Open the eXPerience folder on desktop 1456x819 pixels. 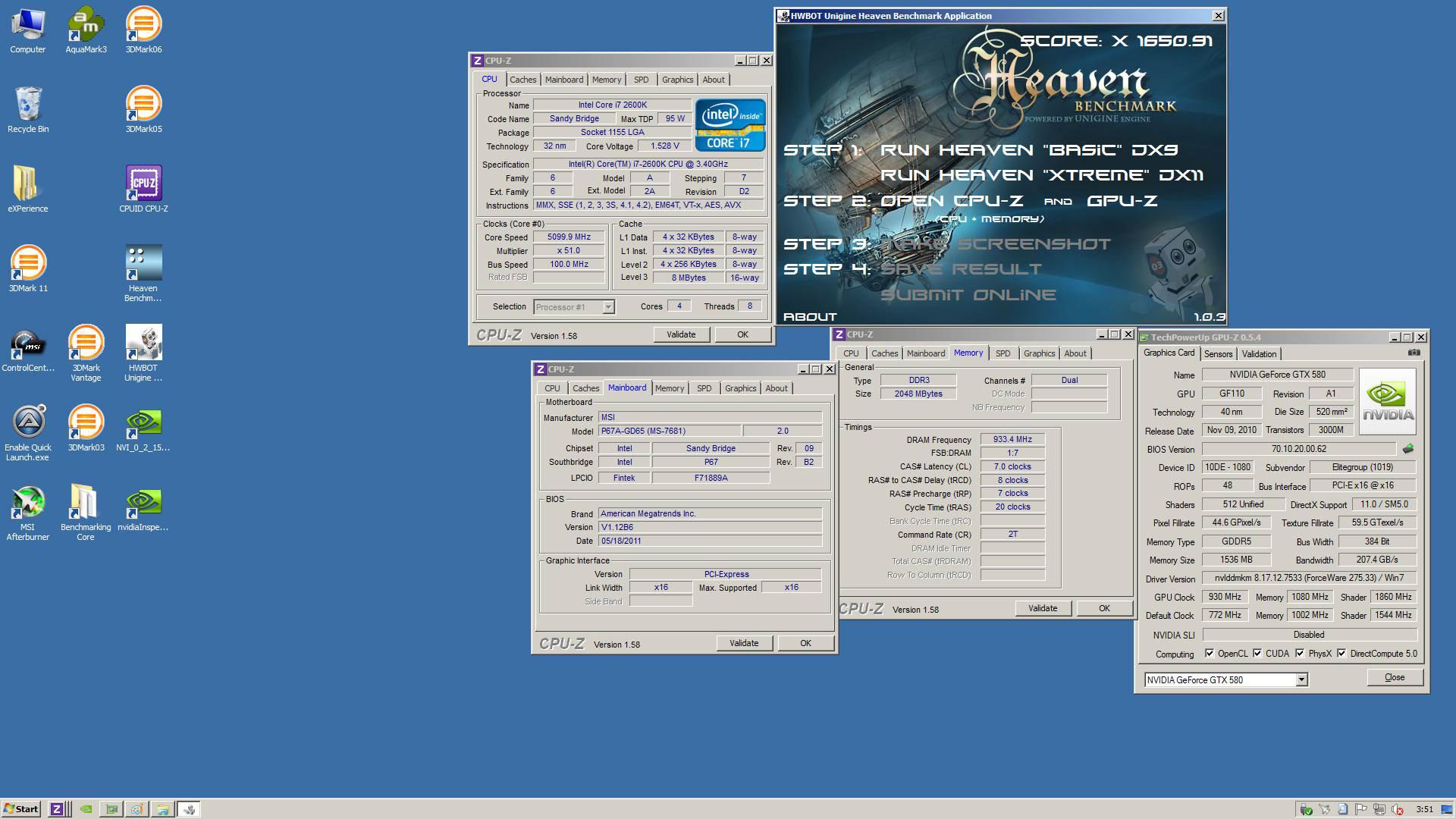click(x=28, y=190)
